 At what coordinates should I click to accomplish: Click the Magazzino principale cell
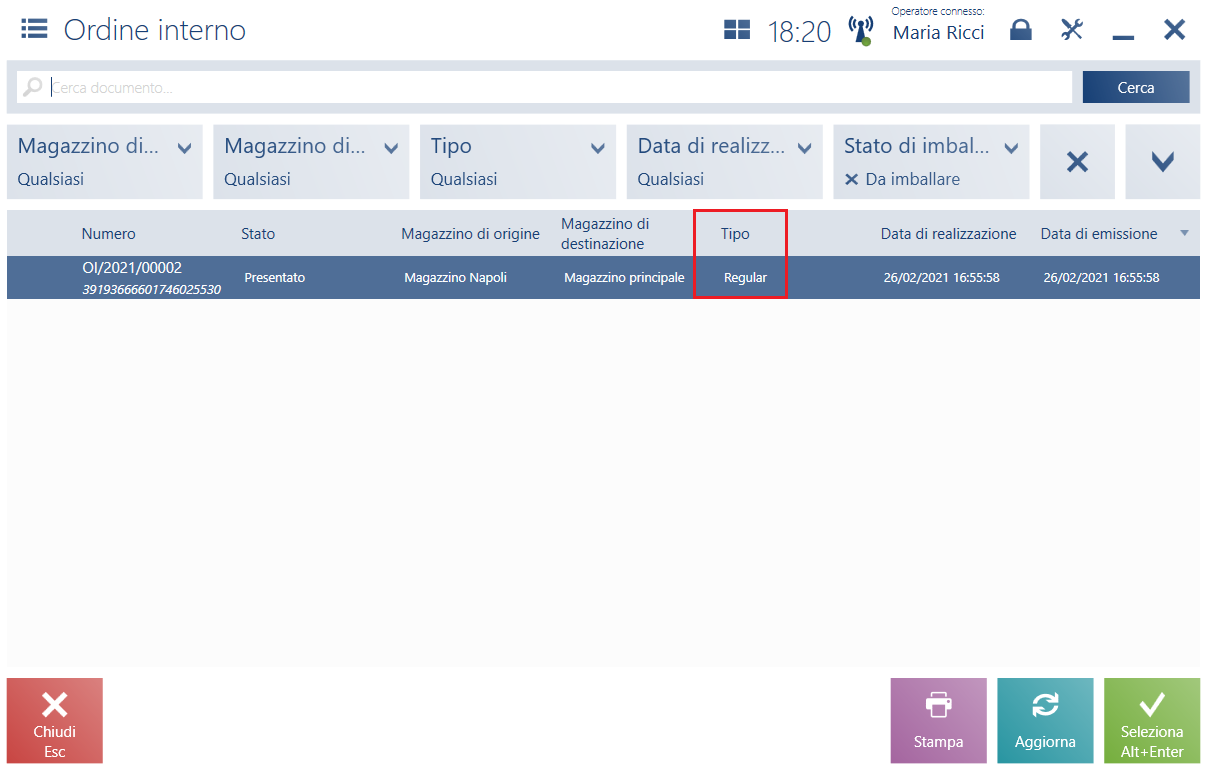(624, 278)
